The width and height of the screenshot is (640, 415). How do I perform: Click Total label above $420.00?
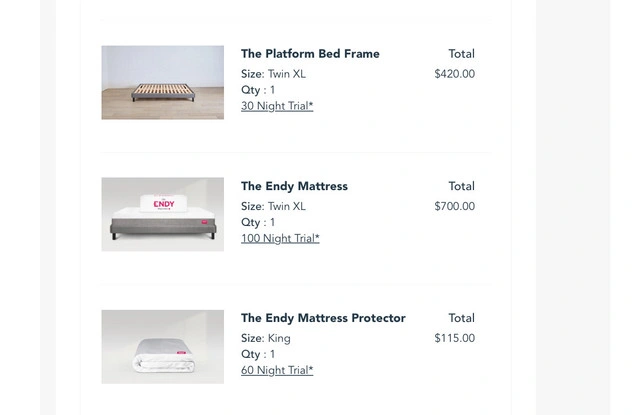[461, 54]
